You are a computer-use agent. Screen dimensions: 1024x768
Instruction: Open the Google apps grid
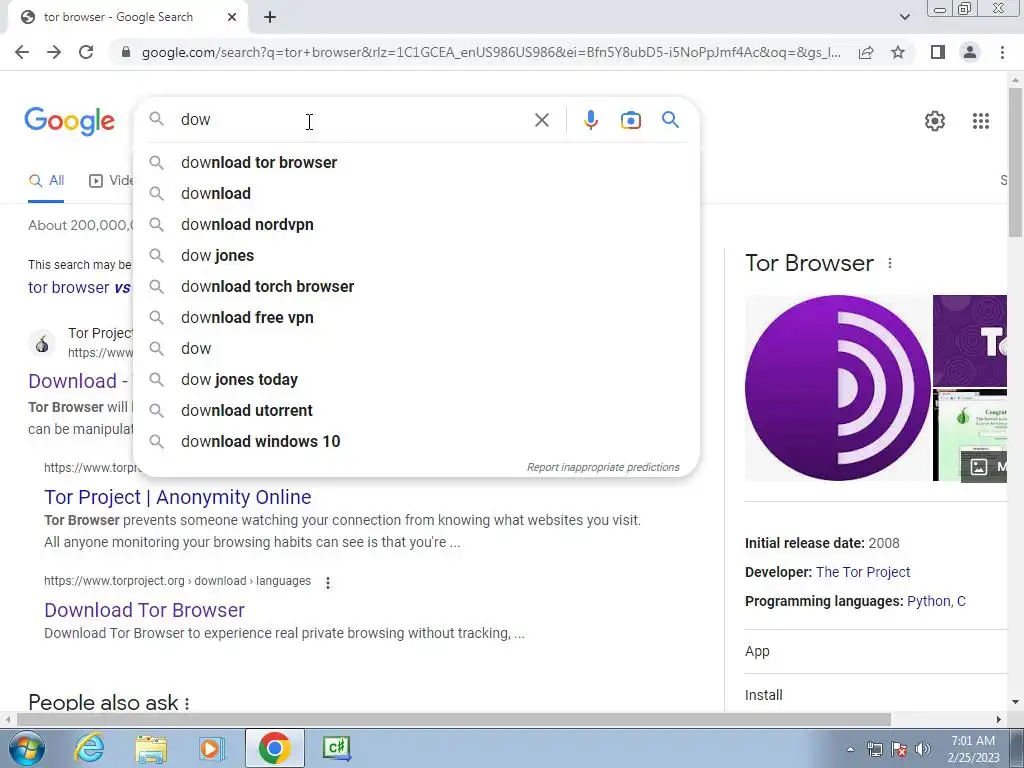980,121
